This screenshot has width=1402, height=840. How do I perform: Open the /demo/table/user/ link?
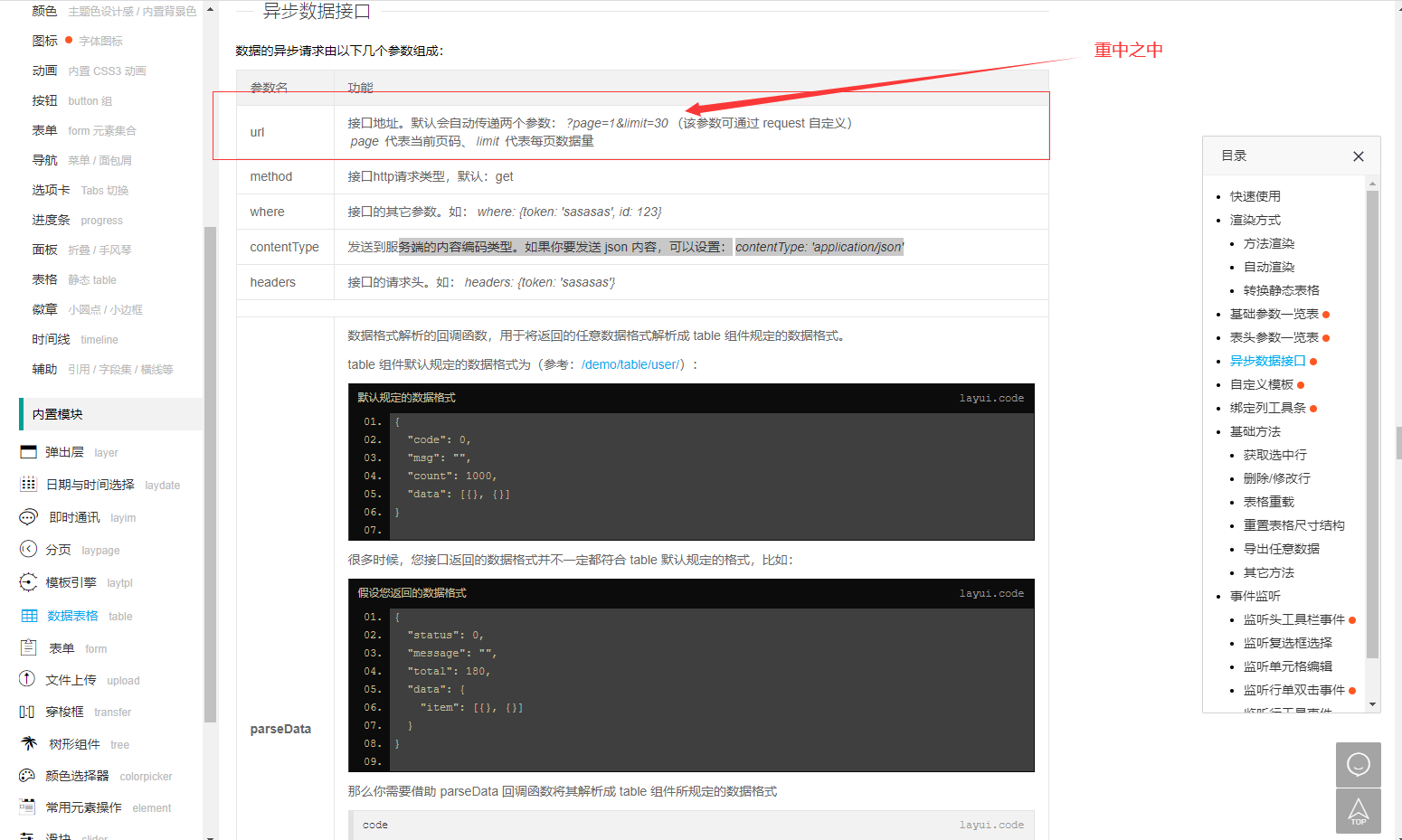630,364
